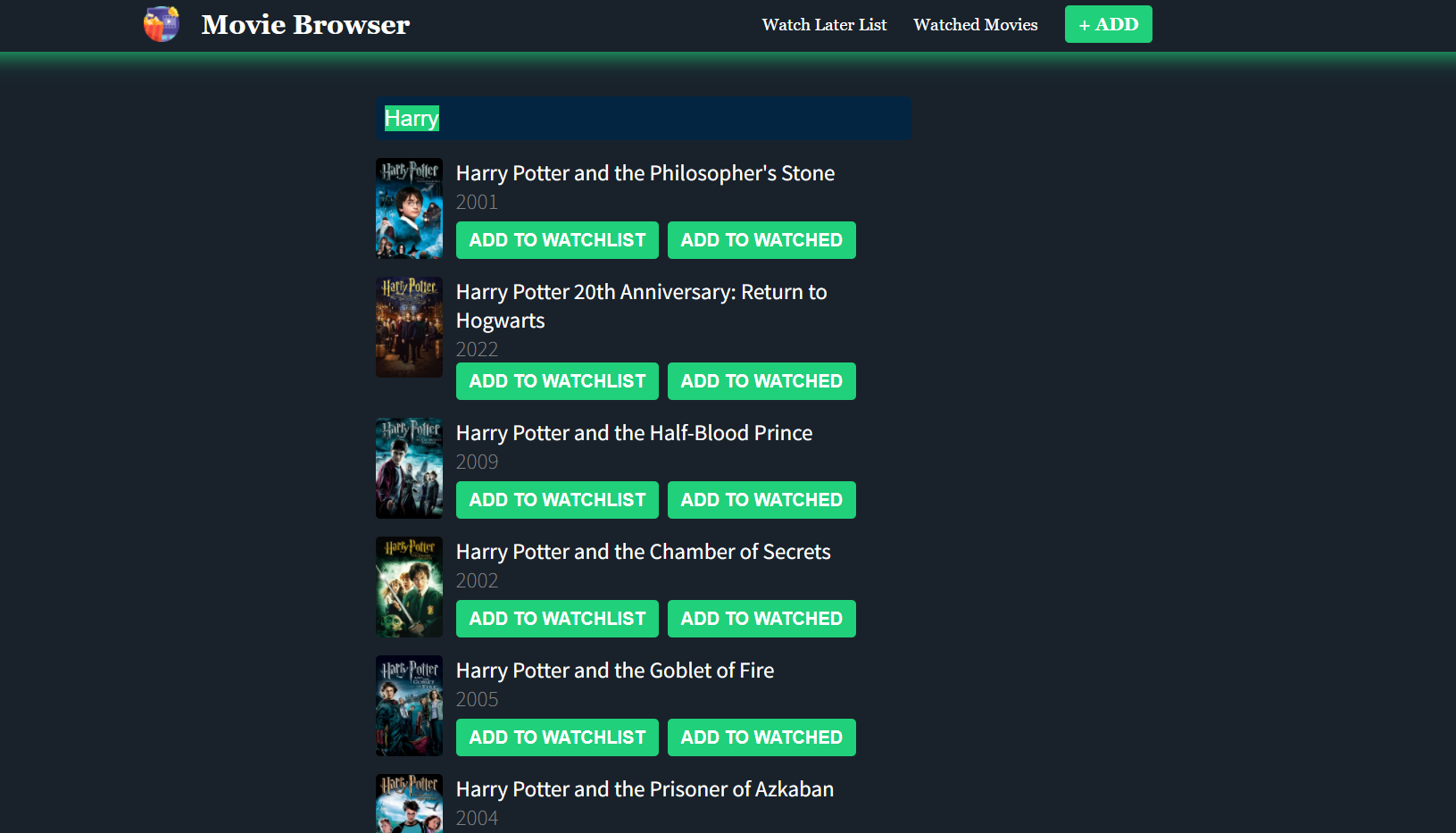The height and width of the screenshot is (833, 1456).
Task: Add Half-Blood Prince to watchlist
Action: 557,500
